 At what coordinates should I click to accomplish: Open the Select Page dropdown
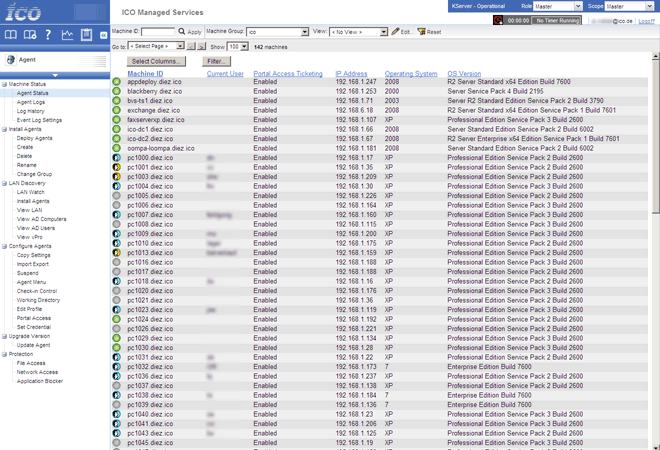(156, 46)
